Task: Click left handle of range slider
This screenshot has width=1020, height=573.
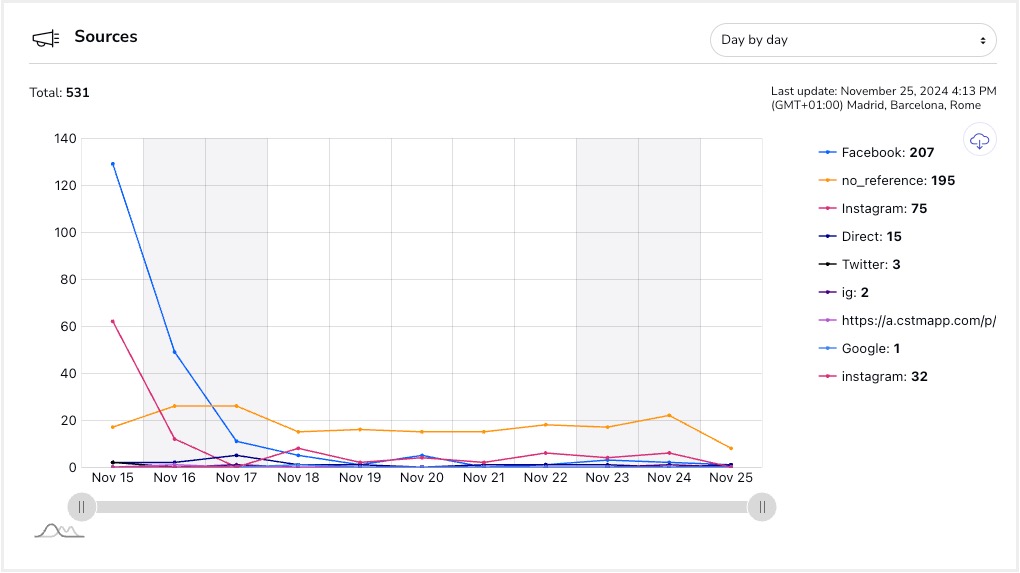Action: coord(82,507)
